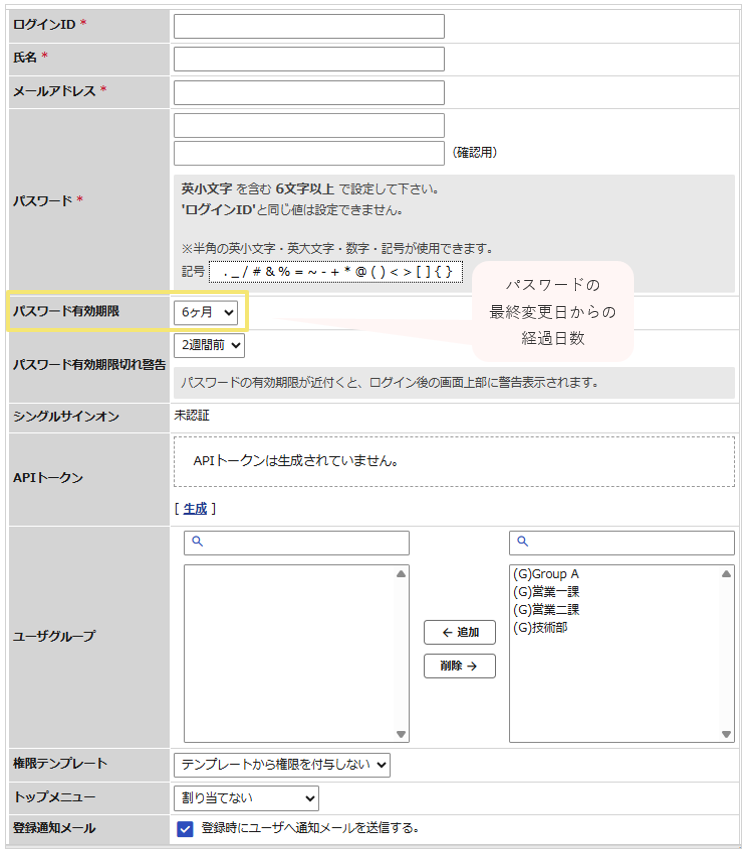Click the 生成 API token link

tap(196, 509)
